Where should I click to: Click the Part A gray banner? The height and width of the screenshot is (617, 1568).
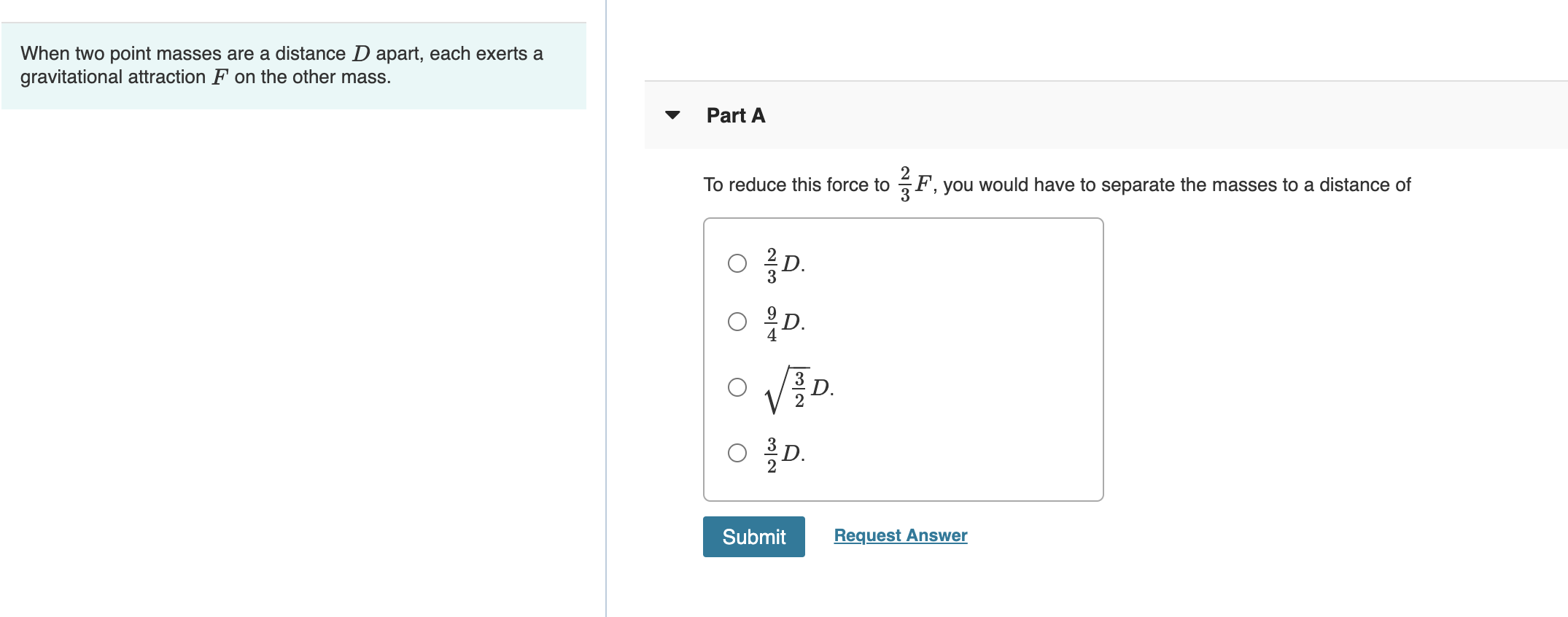1094,115
